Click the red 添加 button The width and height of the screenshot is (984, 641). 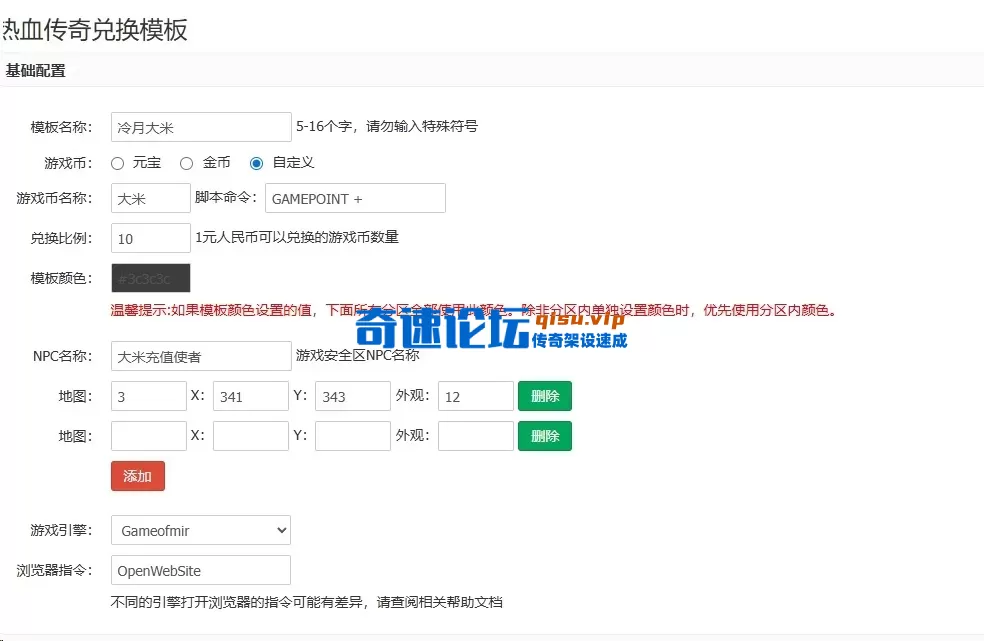(x=138, y=476)
